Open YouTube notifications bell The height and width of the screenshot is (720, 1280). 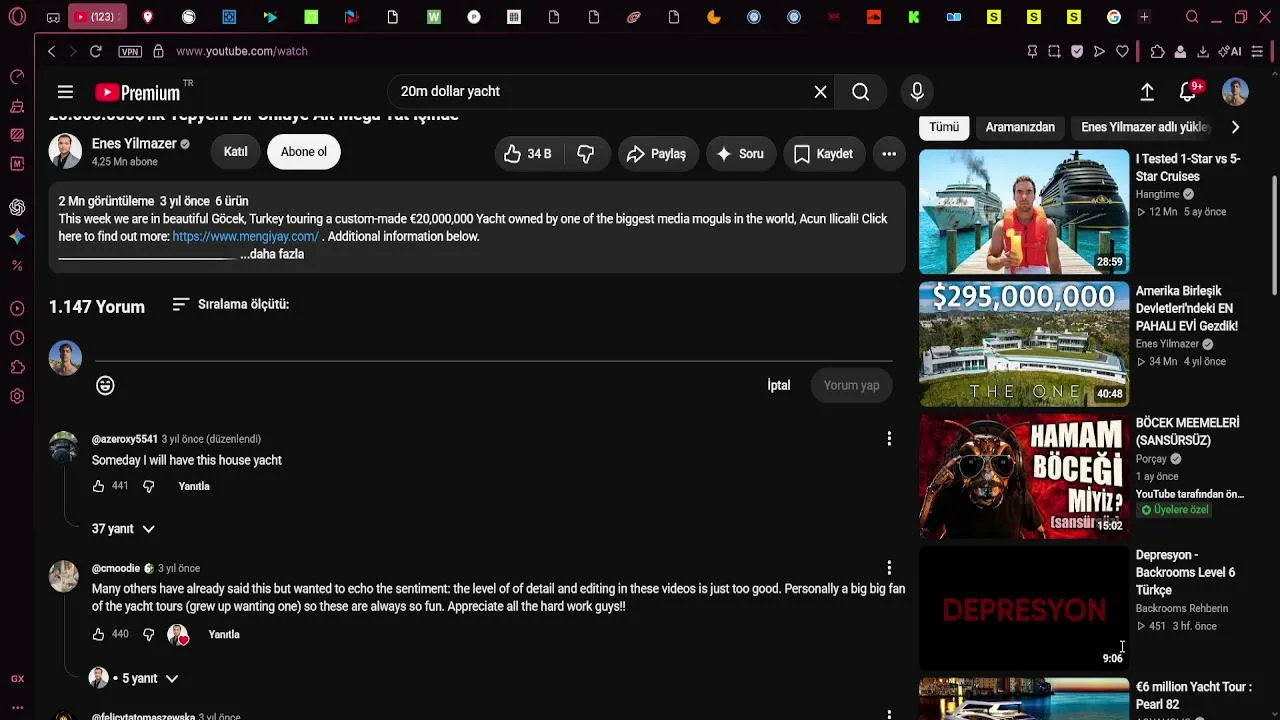(x=1188, y=92)
